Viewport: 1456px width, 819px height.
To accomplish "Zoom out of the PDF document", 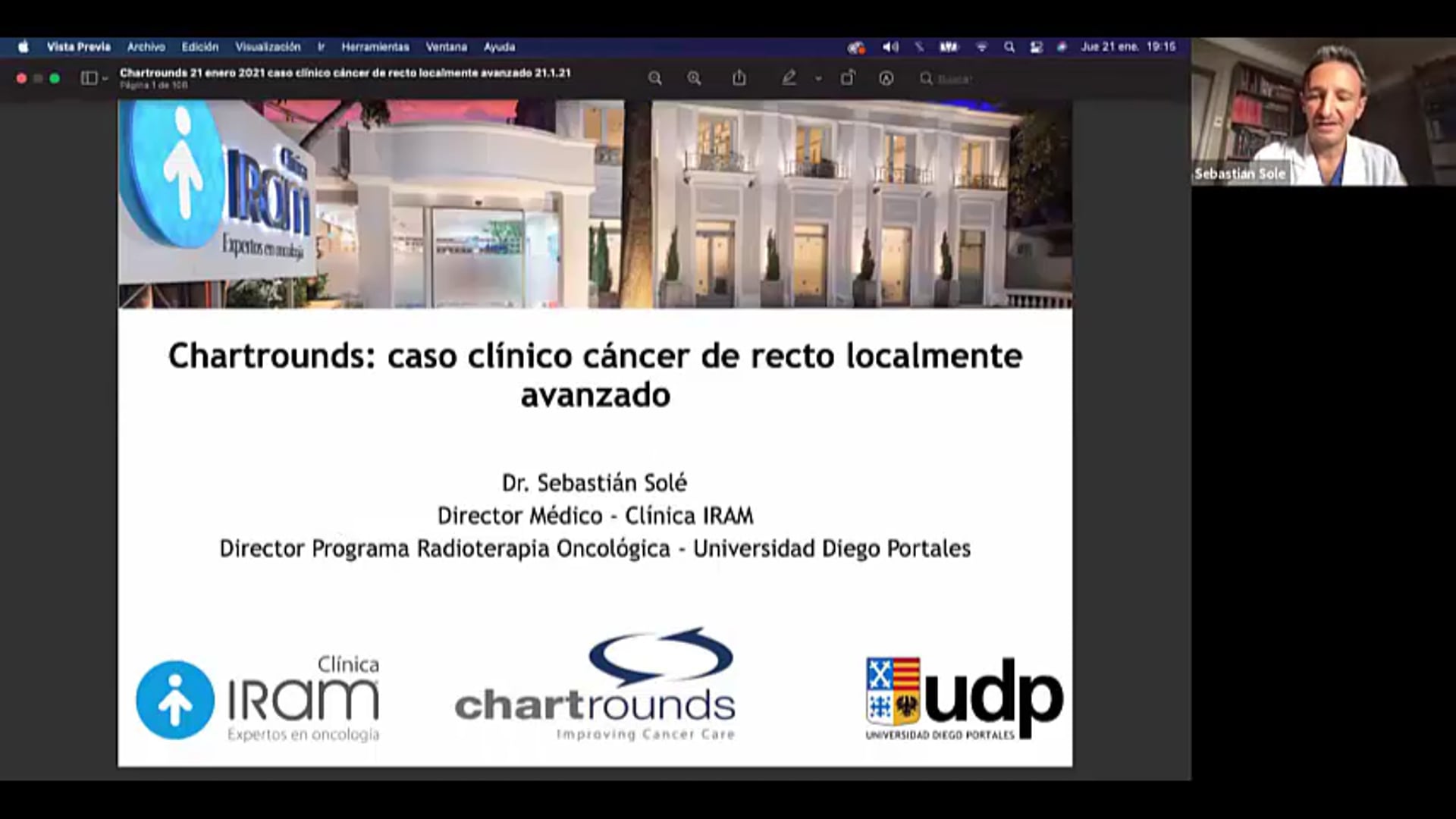I will 656,78.
